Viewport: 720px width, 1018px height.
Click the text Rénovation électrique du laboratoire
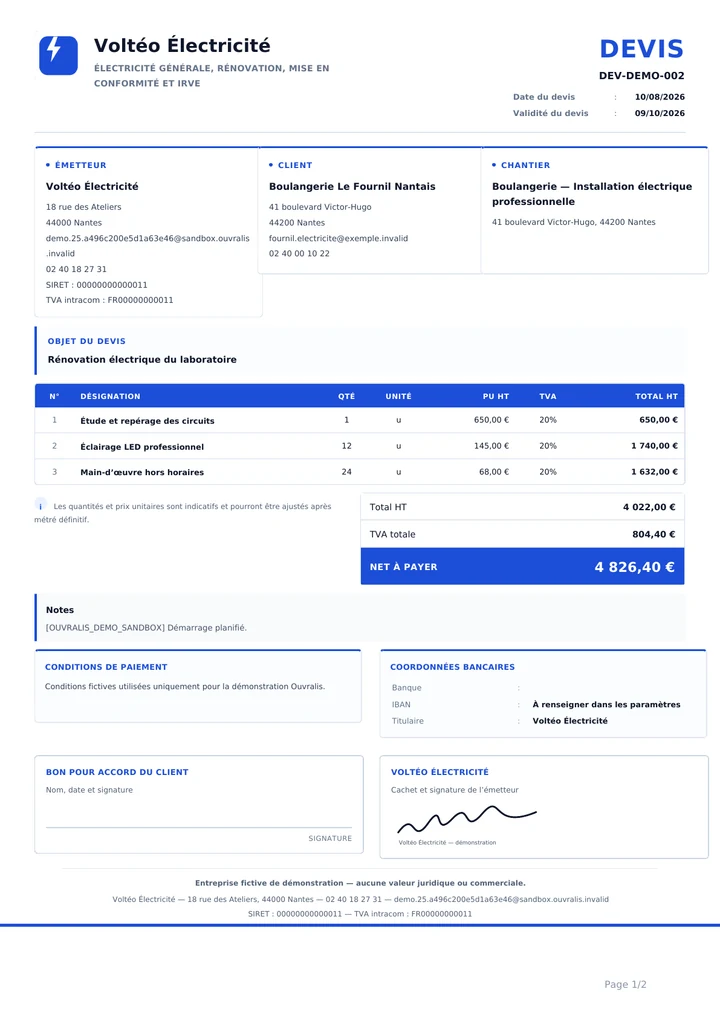pos(142,360)
